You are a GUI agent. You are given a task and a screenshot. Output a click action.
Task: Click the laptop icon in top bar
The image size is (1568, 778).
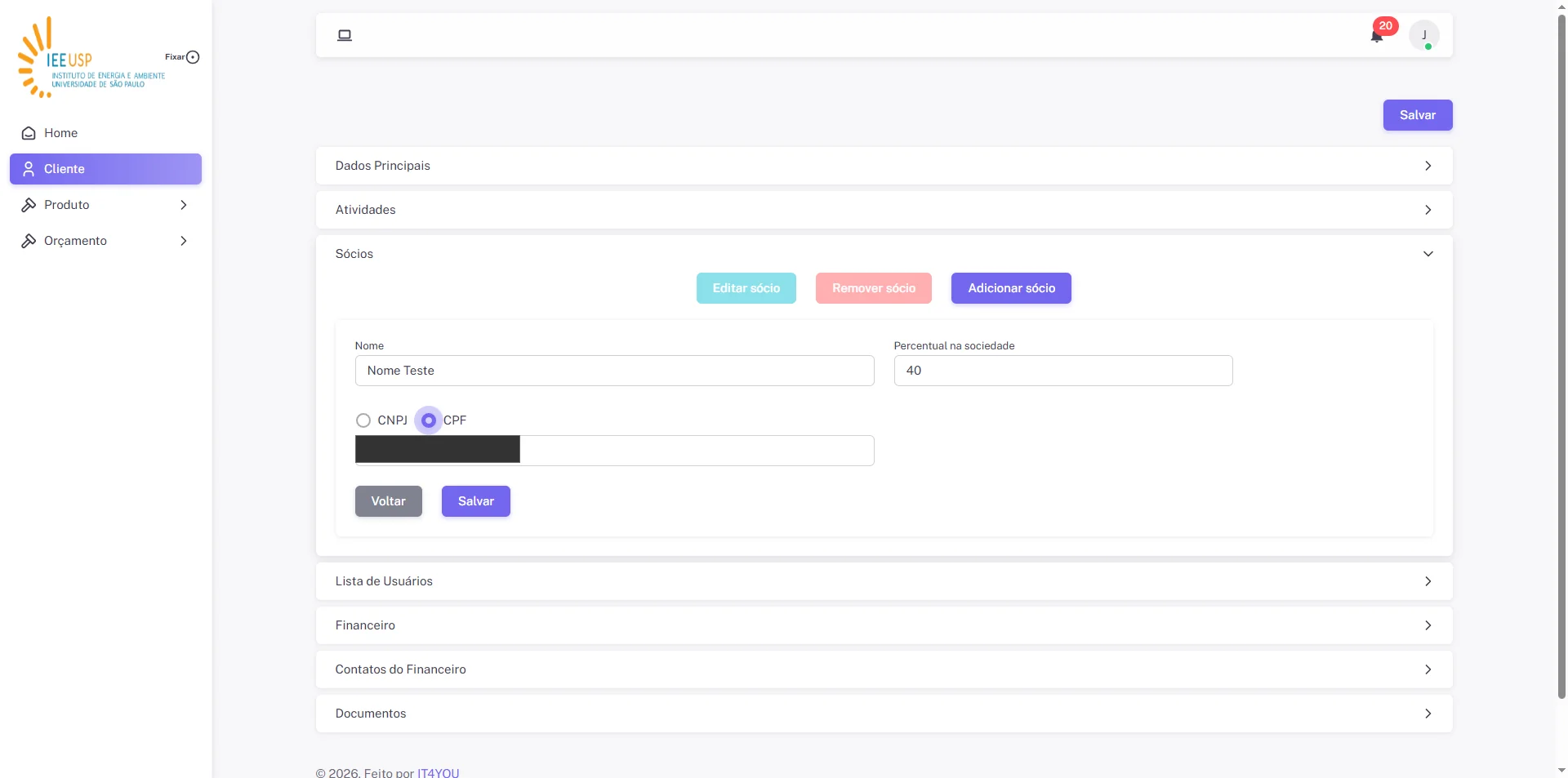pos(345,35)
